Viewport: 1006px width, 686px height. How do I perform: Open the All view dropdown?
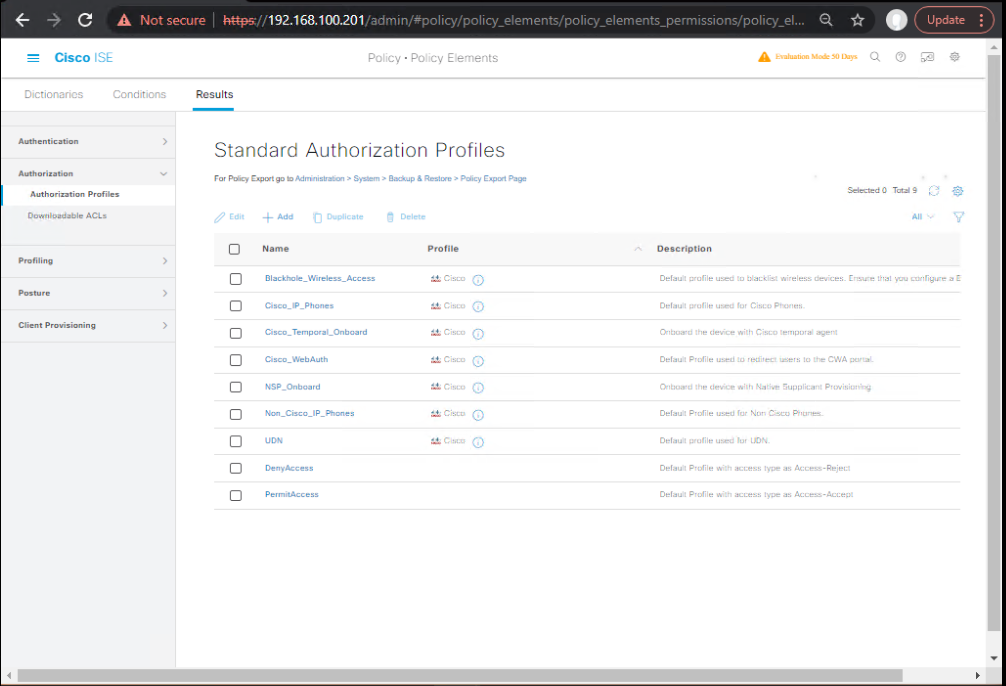point(923,217)
